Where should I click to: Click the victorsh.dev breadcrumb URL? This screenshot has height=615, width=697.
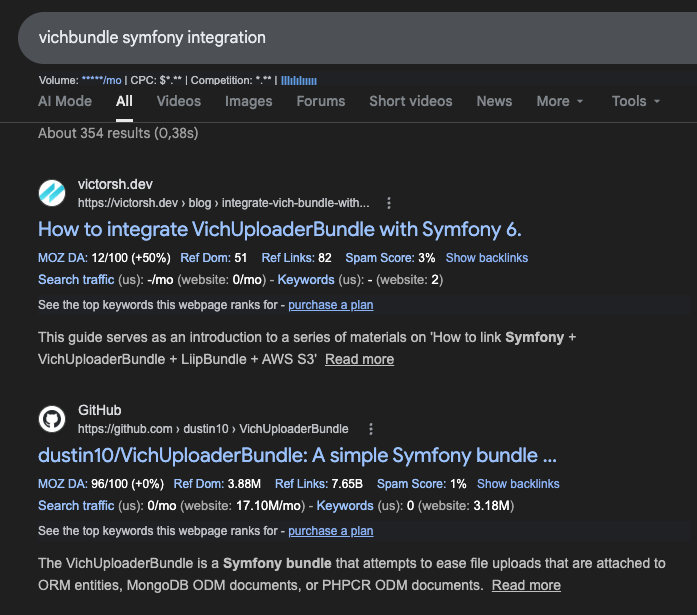click(224, 203)
